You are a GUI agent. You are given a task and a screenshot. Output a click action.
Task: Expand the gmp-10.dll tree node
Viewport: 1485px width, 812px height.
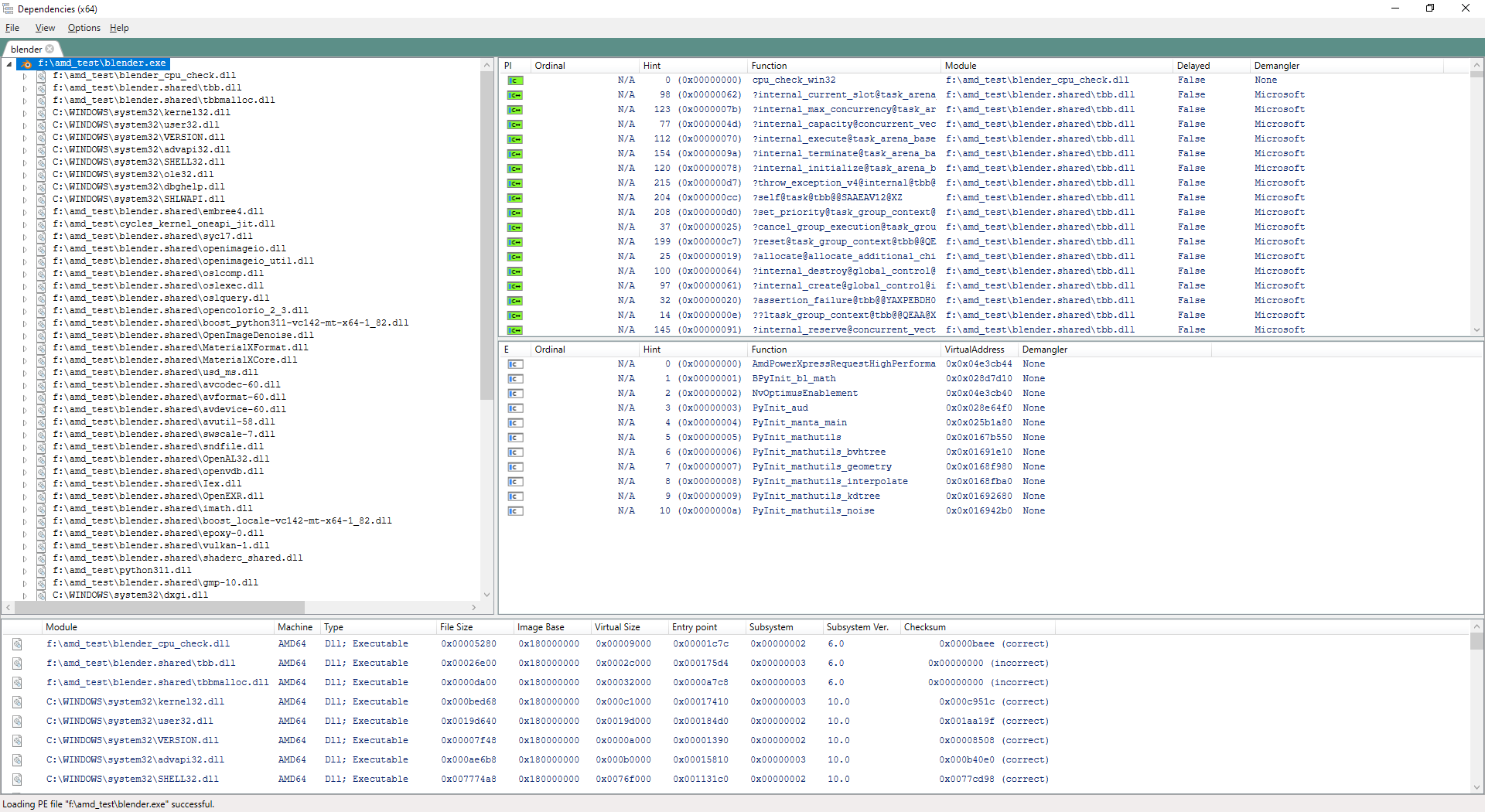click(25, 584)
